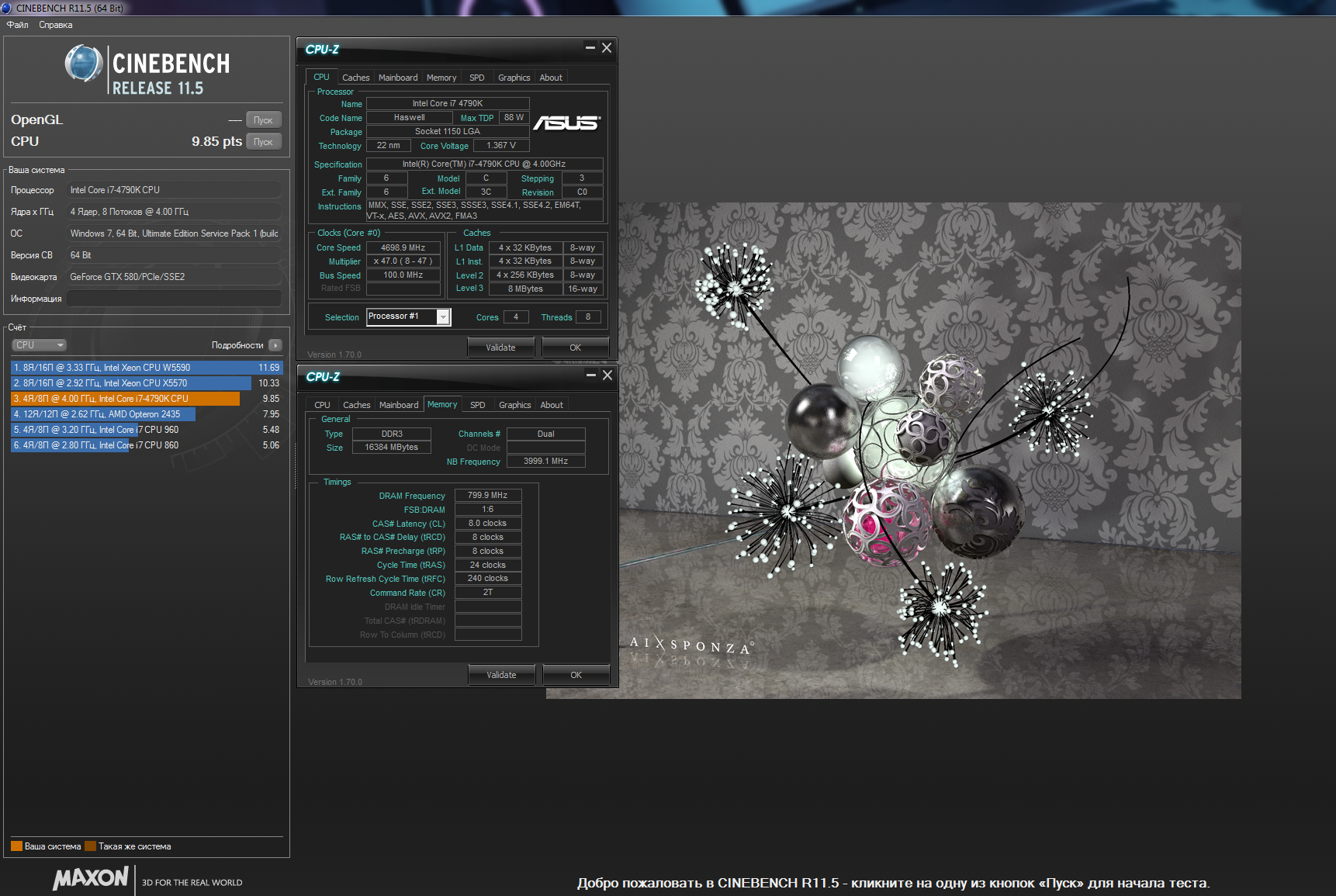
Task: Click the orange Ваша система legend swatch
Action: tap(16, 846)
